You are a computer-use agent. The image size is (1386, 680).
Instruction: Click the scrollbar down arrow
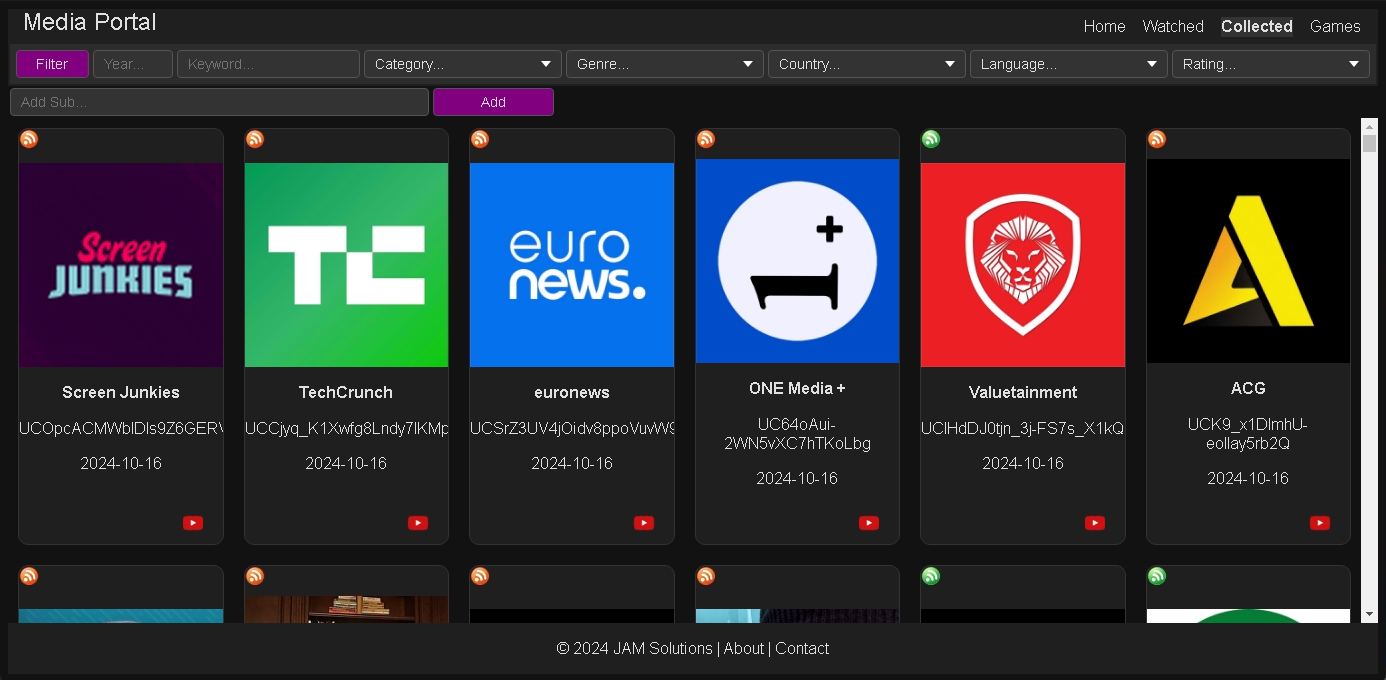(x=1370, y=613)
